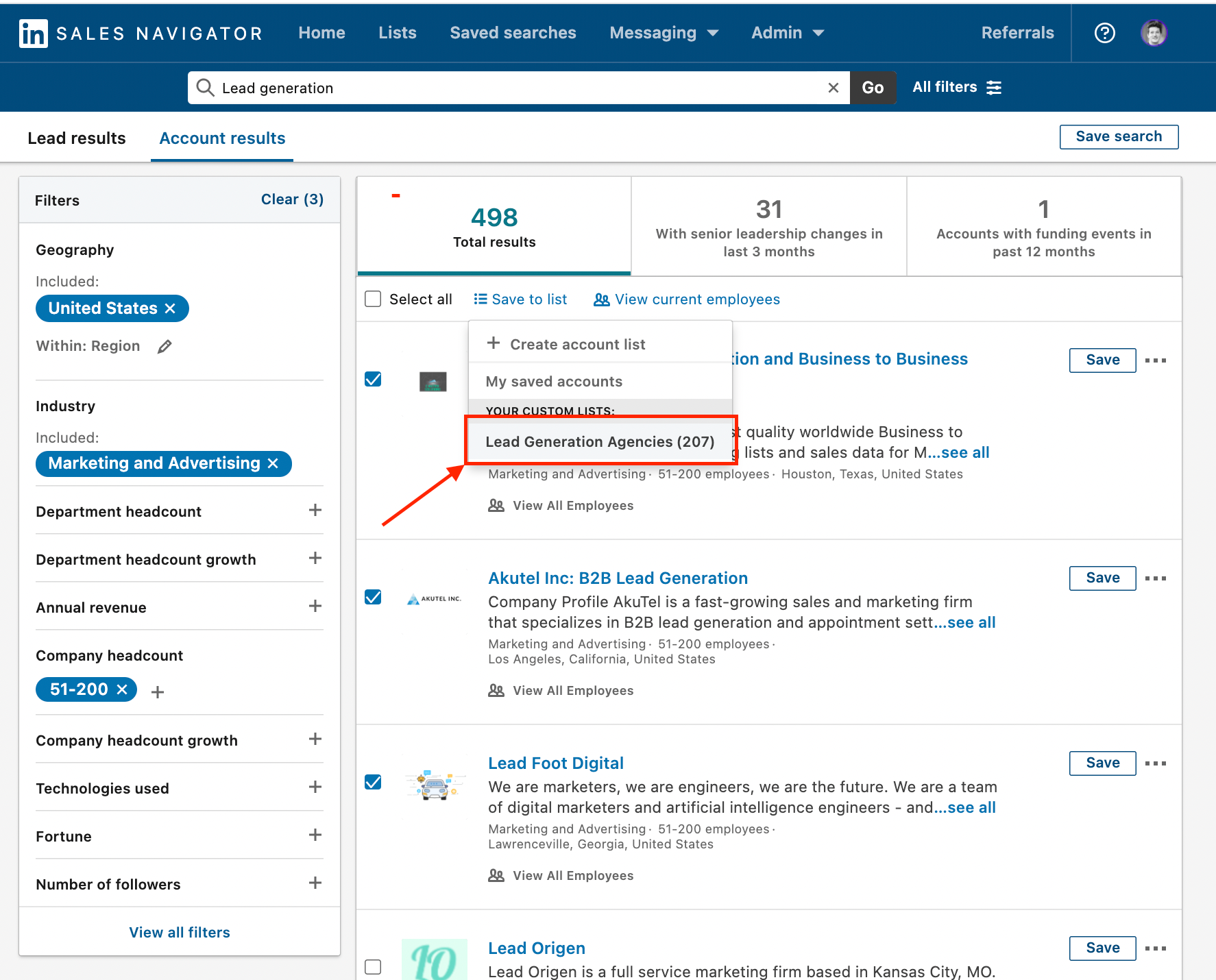
Task: Click the Lead Foot Digital logo
Action: (x=435, y=784)
